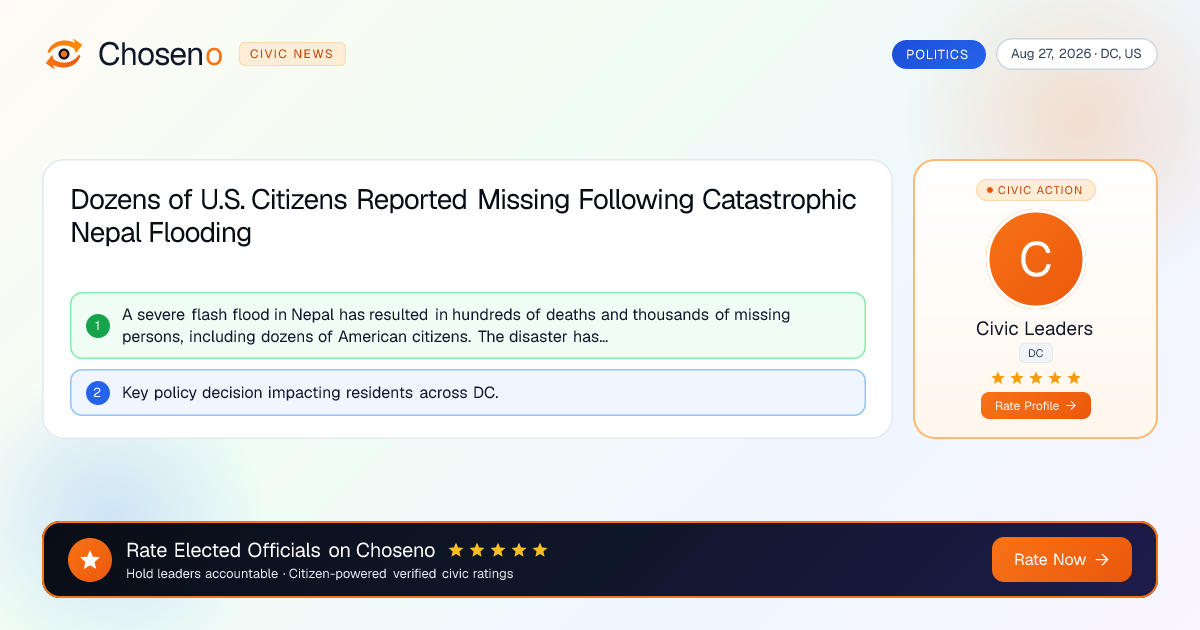Click the green number 1 badge
This screenshot has height=630, width=1200.
[x=98, y=326]
